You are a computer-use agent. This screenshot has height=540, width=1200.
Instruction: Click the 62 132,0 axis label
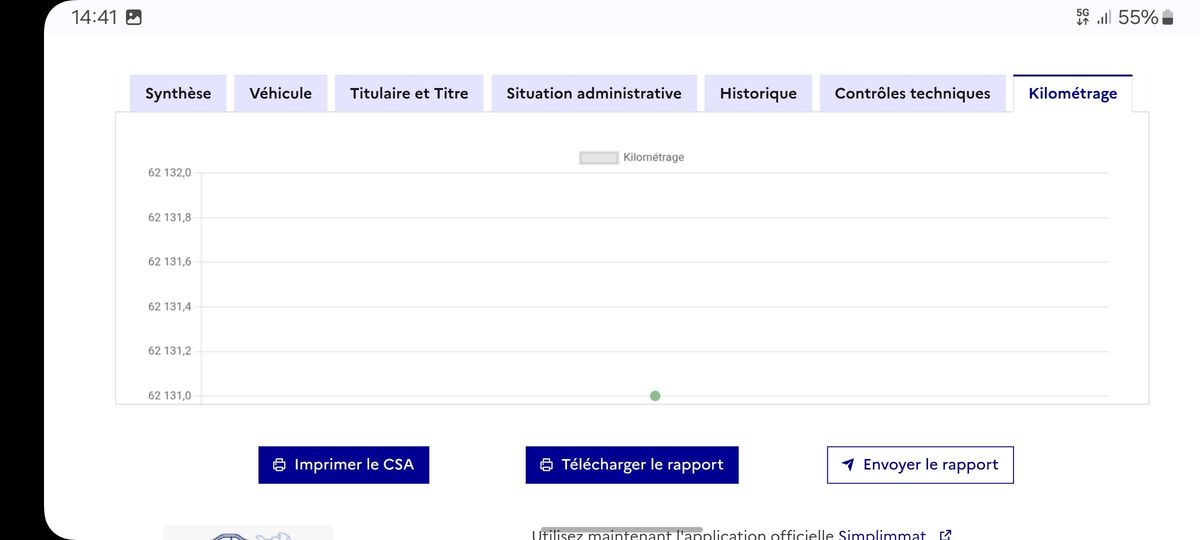tap(169, 173)
